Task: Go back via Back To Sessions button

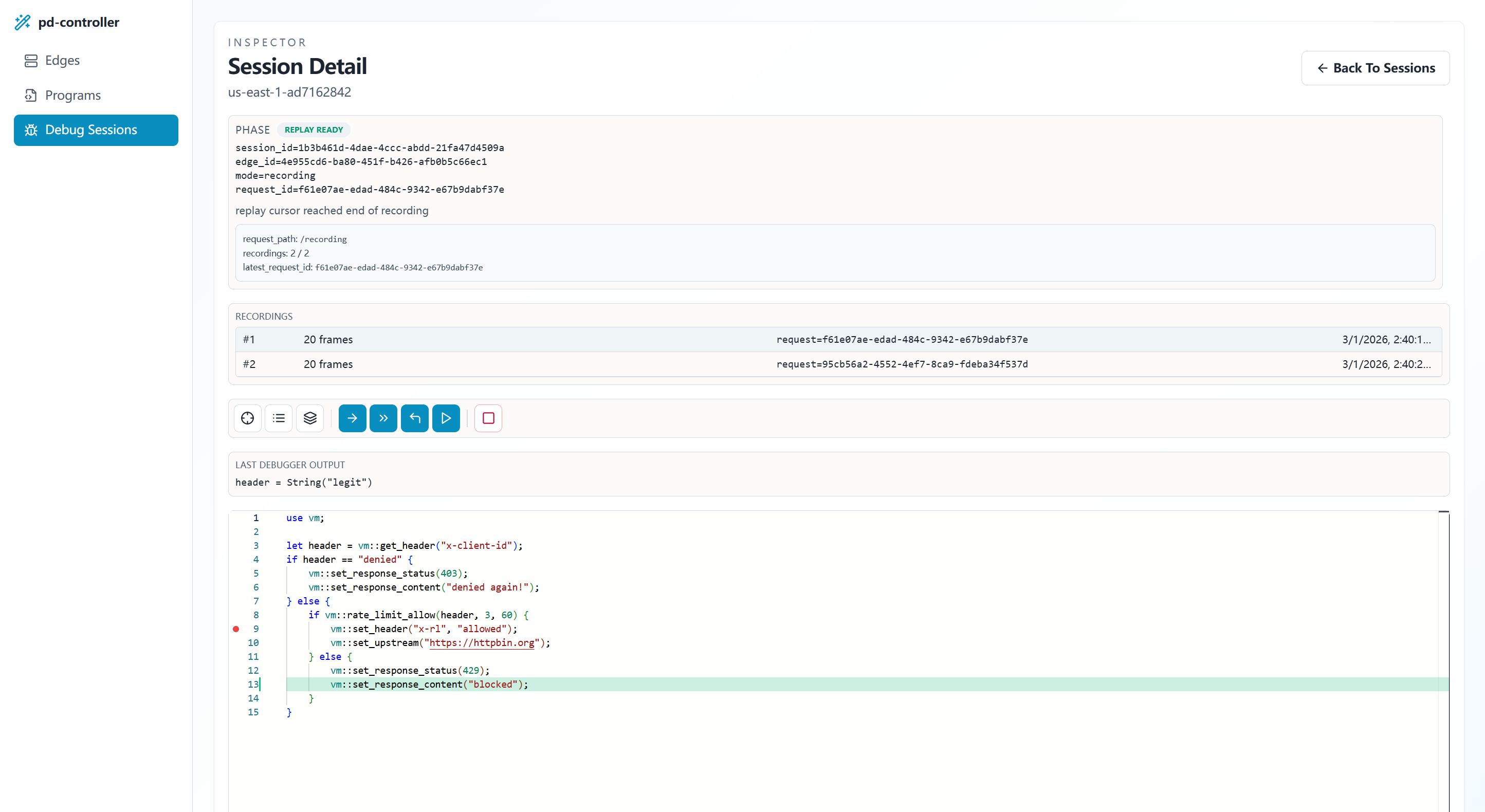Action: 1375,68
